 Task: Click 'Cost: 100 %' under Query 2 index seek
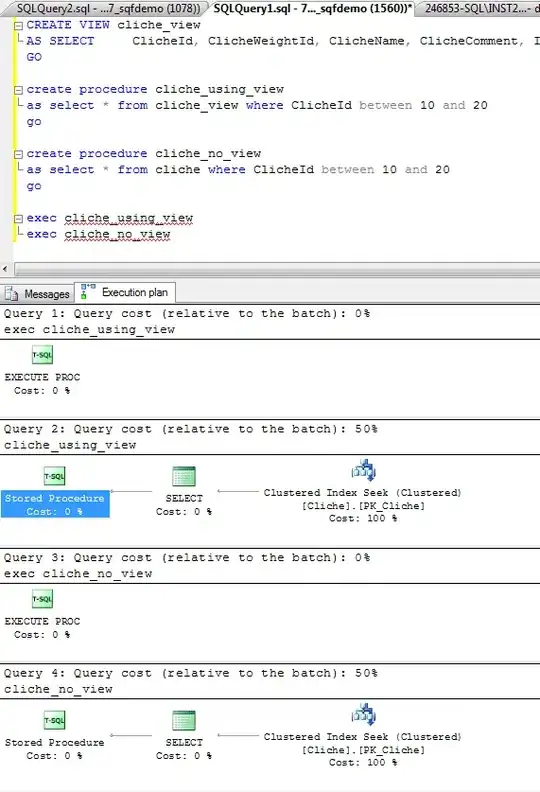(x=363, y=518)
